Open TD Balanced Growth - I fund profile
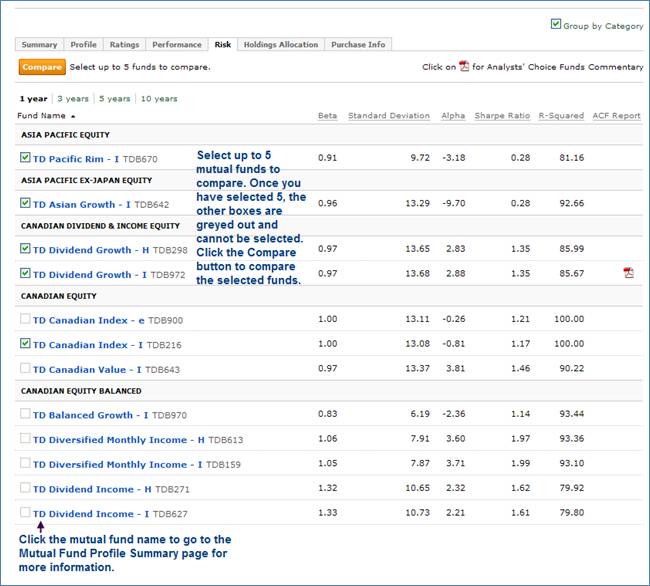The width and height of the screenshot is (650, 586). [x=90, y=415]
